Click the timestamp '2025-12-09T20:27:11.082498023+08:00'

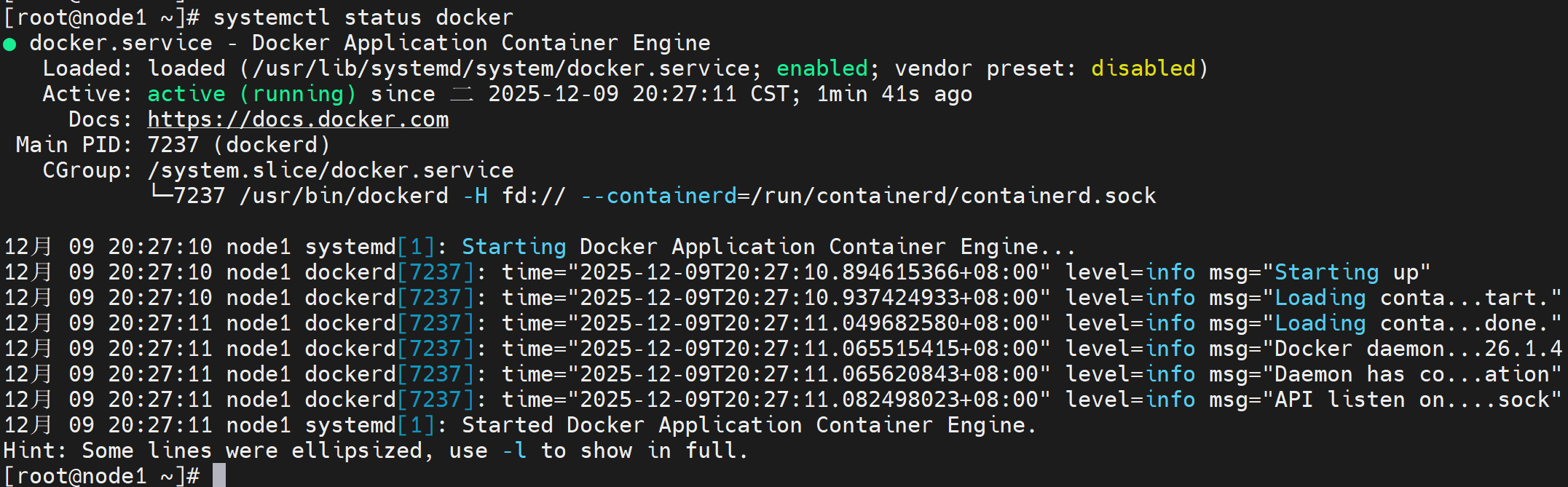pyautogui.click(x=809, y=400)
